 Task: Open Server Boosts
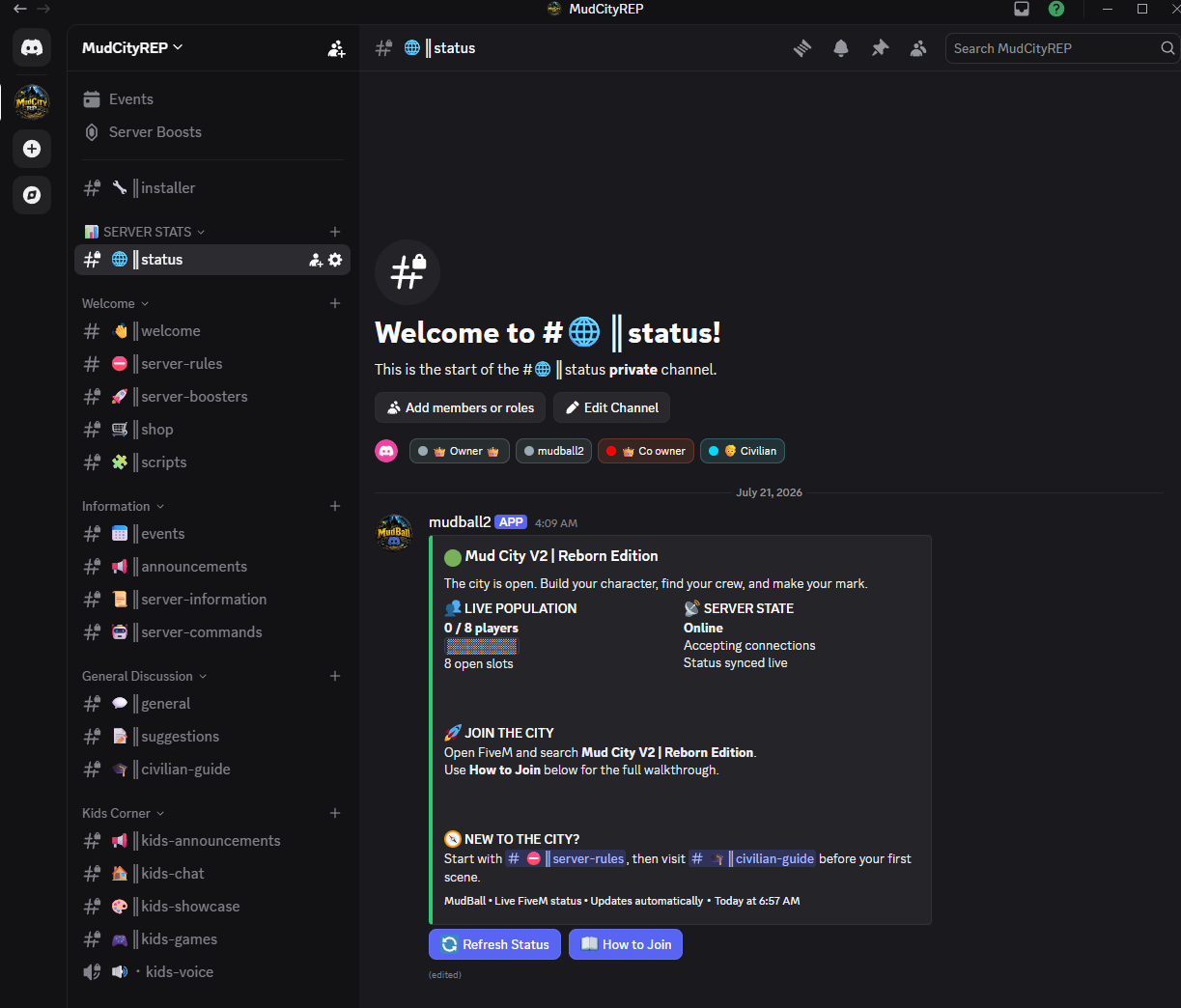[212, 132]
